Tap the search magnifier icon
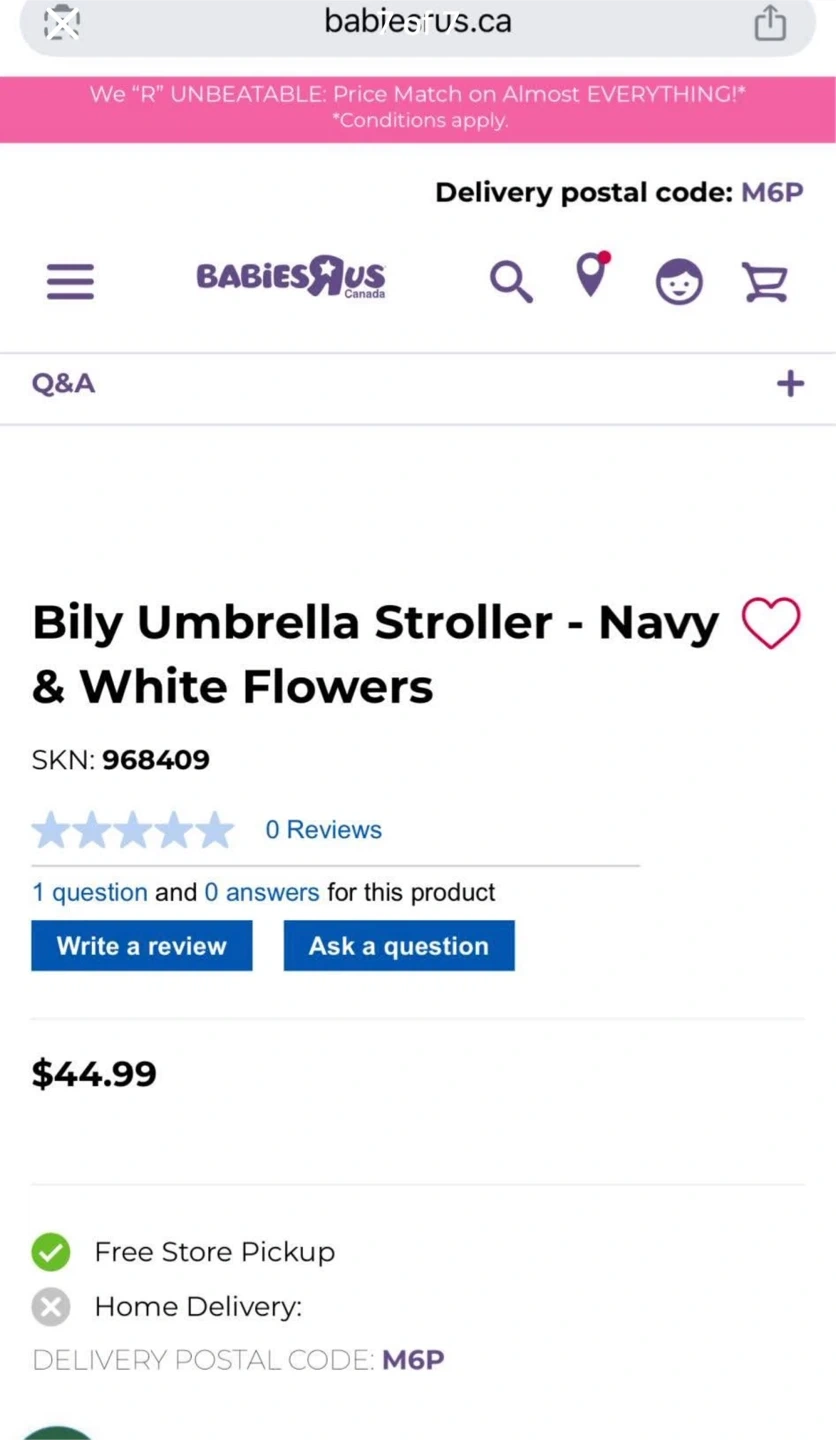Viewport: 836px width, 1440px height. click(510, 281)
